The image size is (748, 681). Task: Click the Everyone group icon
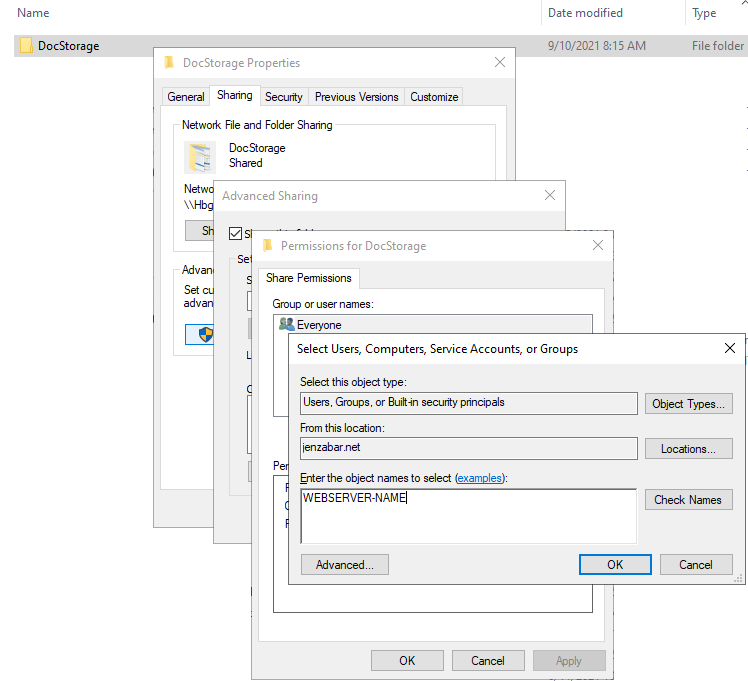286,325
